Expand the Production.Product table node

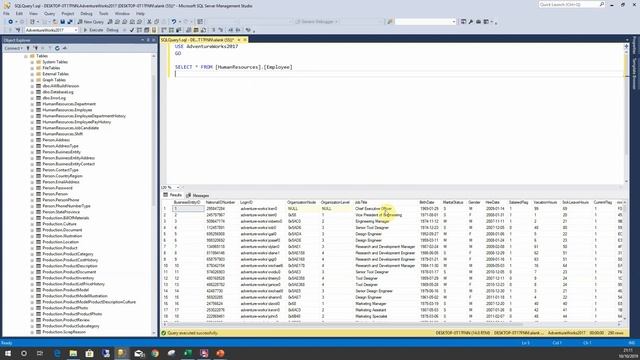[32, 248]
